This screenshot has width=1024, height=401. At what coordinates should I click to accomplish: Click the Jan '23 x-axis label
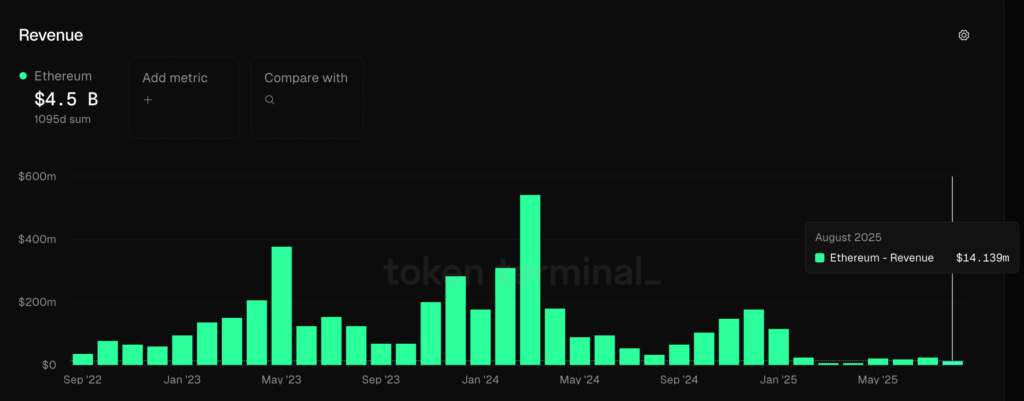point(182,379)
